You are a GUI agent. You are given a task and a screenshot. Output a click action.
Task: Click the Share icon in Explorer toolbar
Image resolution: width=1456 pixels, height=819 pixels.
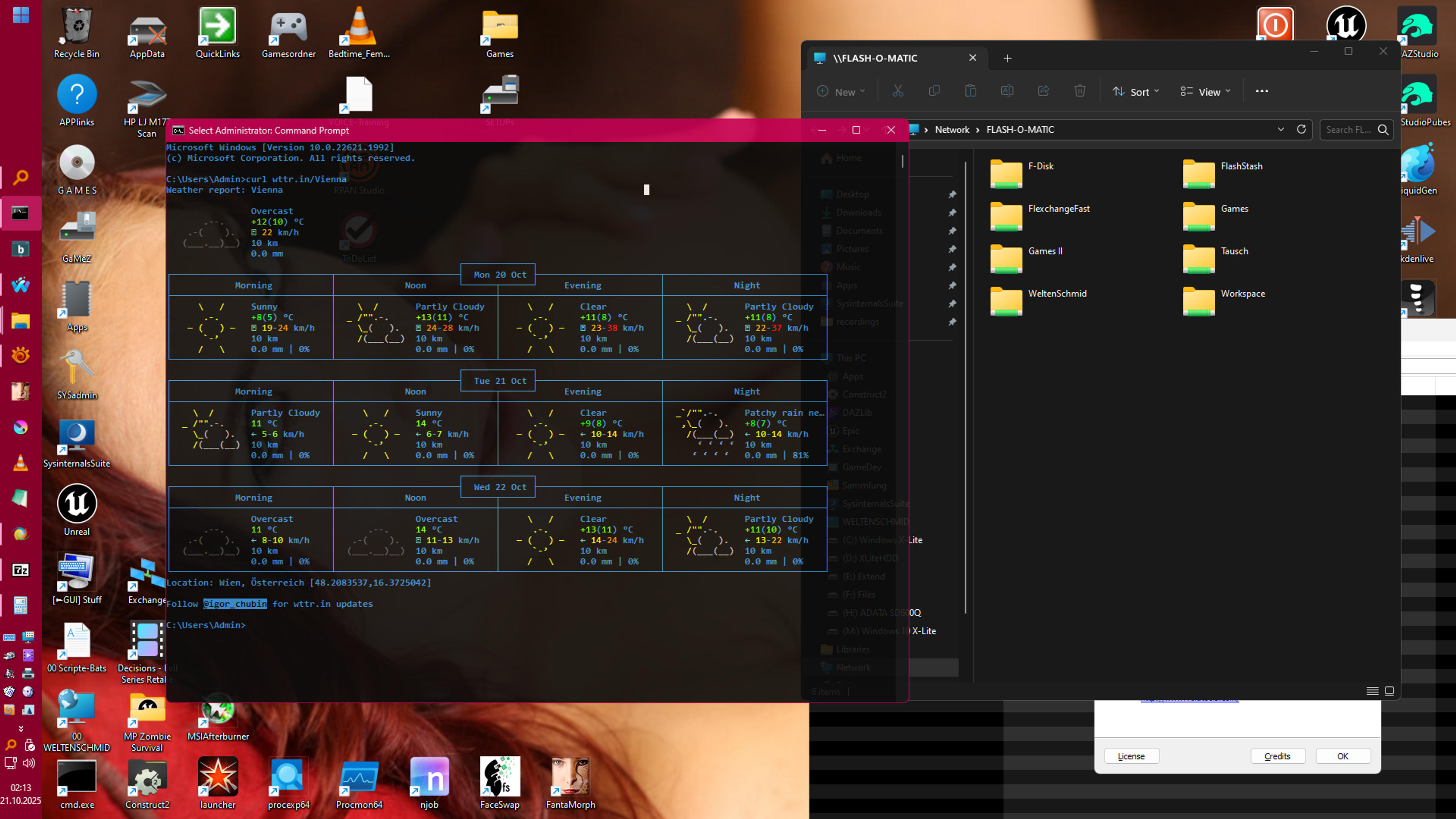coord(1043,91)
